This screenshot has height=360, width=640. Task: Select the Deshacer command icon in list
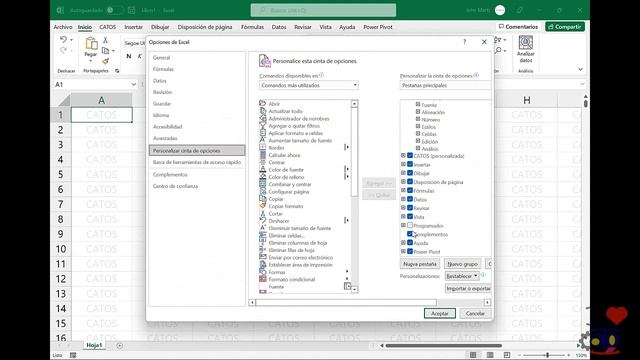coord(263,221)
